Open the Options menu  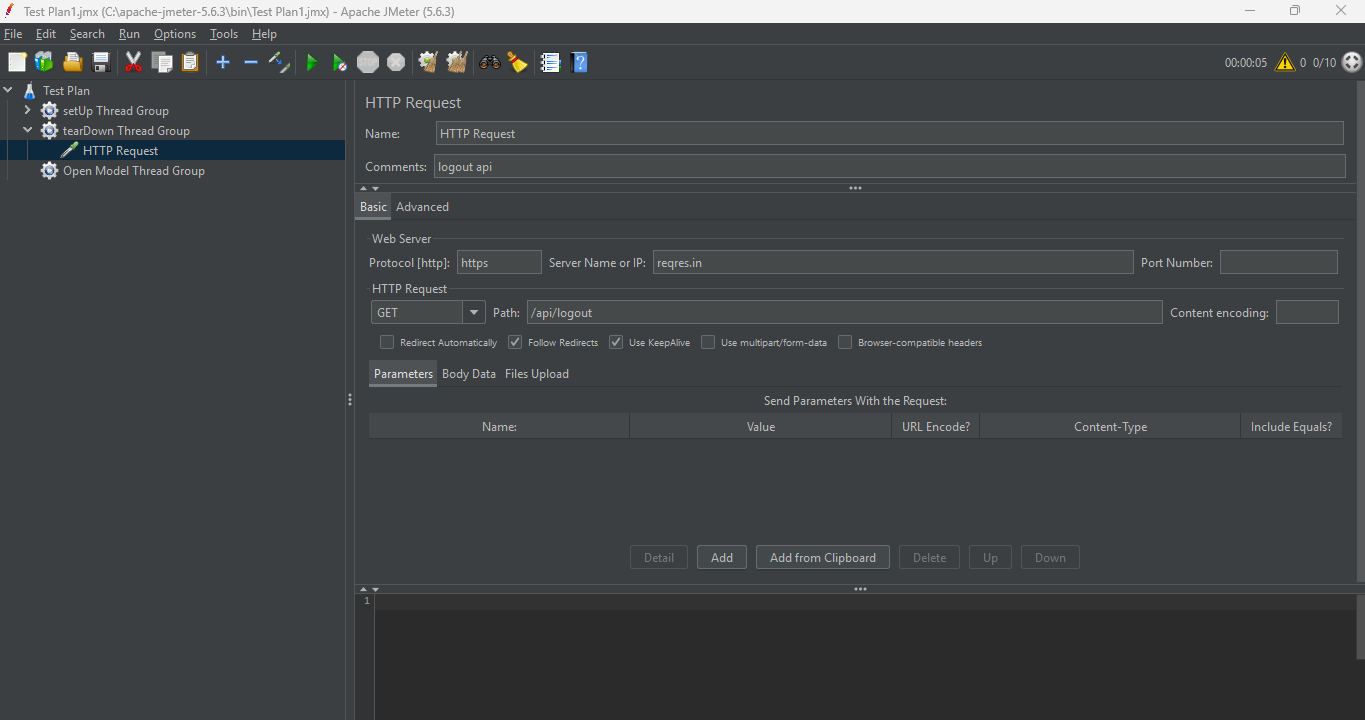coord(175,34)
